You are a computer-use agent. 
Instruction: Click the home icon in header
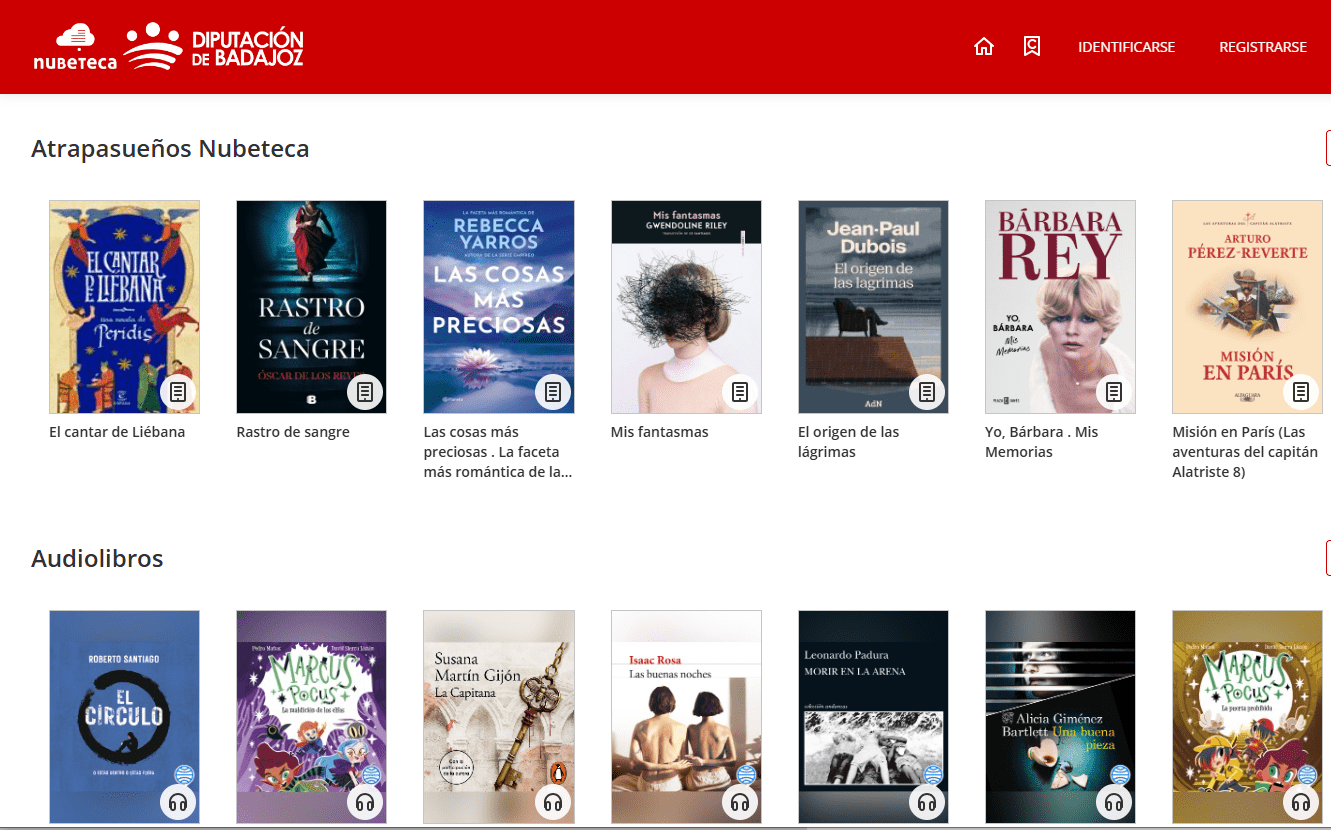[x=984, y=47]
